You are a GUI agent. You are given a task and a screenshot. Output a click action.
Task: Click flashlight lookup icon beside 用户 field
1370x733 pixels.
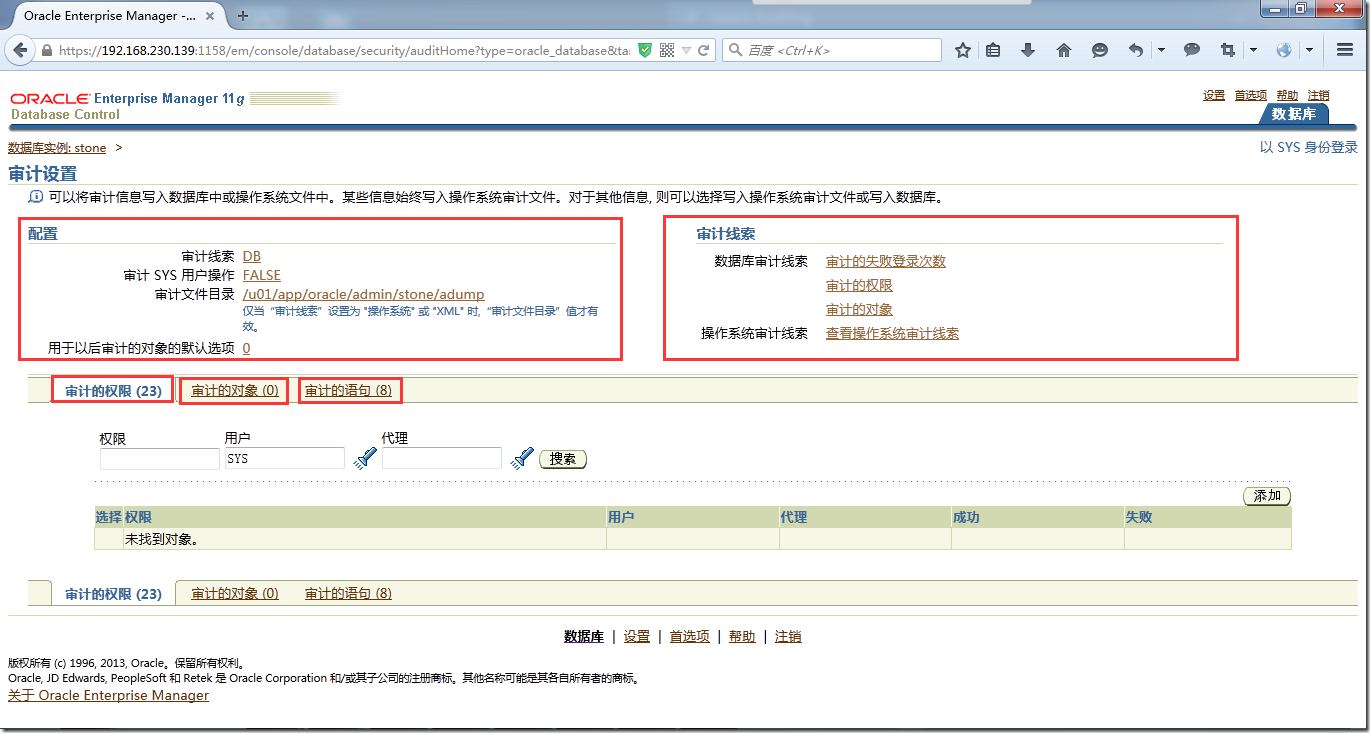tap(365, 458)
